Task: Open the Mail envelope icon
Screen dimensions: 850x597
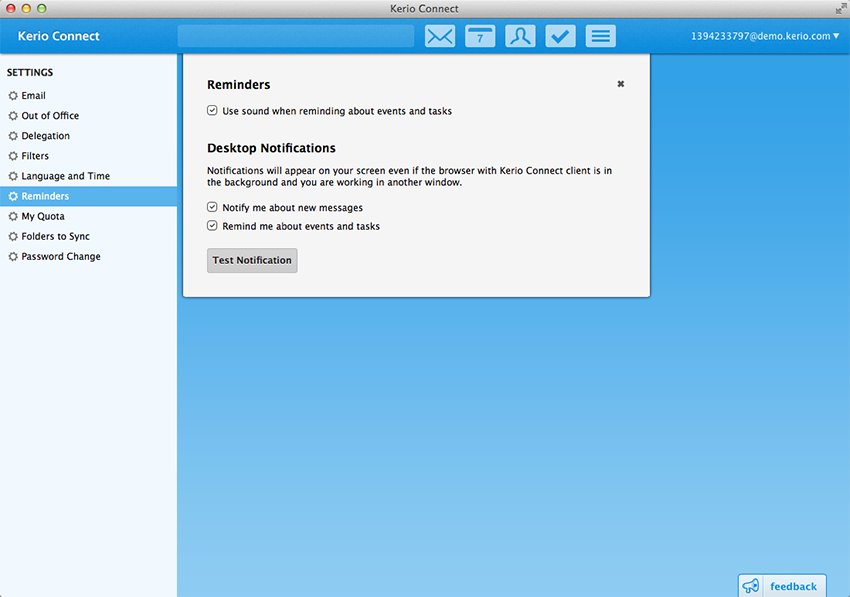Action: (440, 36)
